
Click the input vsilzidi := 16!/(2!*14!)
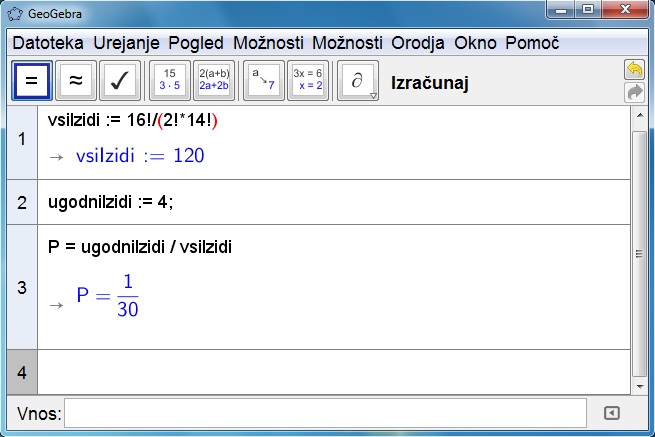point(133,121)
